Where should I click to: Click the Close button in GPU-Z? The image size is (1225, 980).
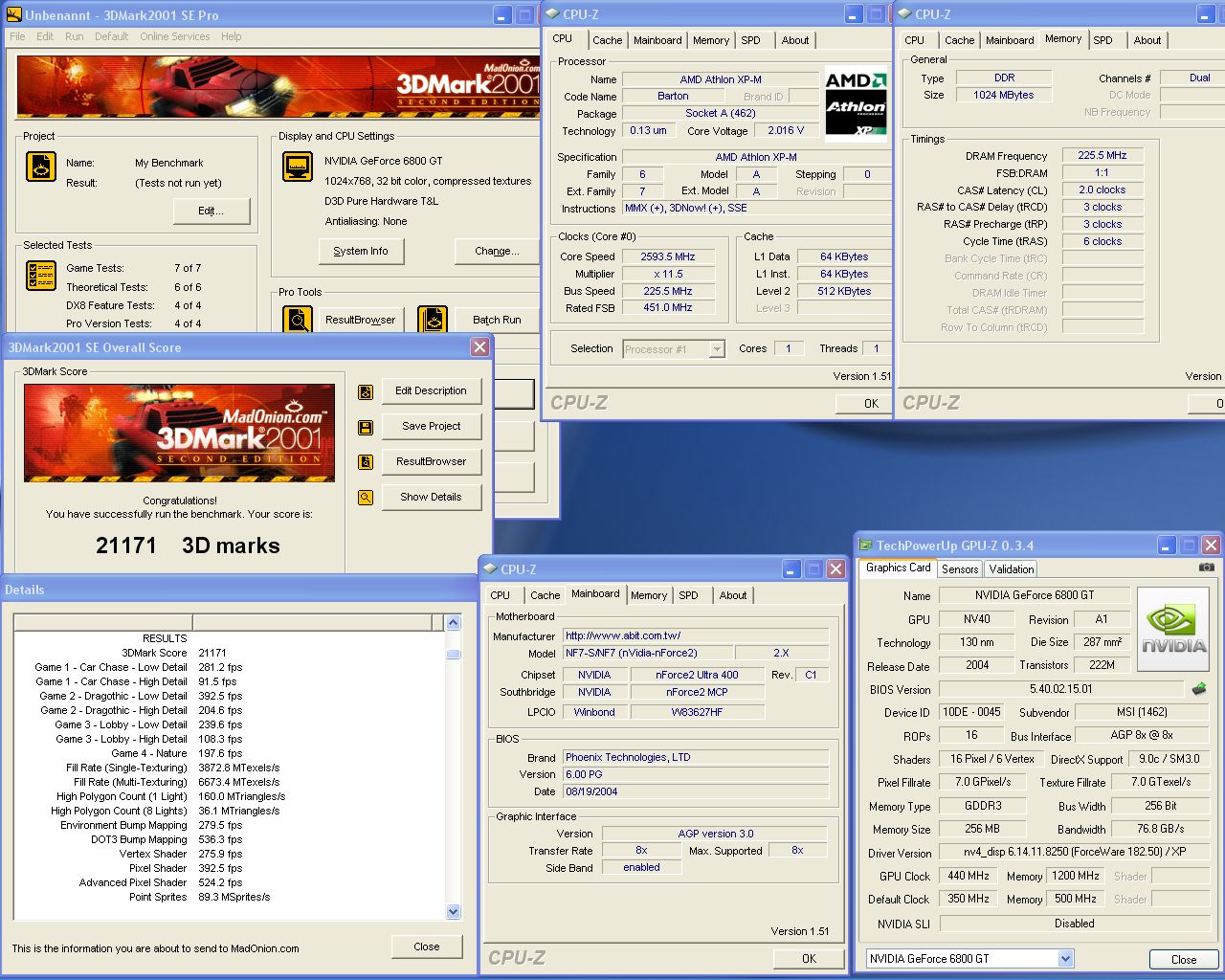[x=1184, y=959]
